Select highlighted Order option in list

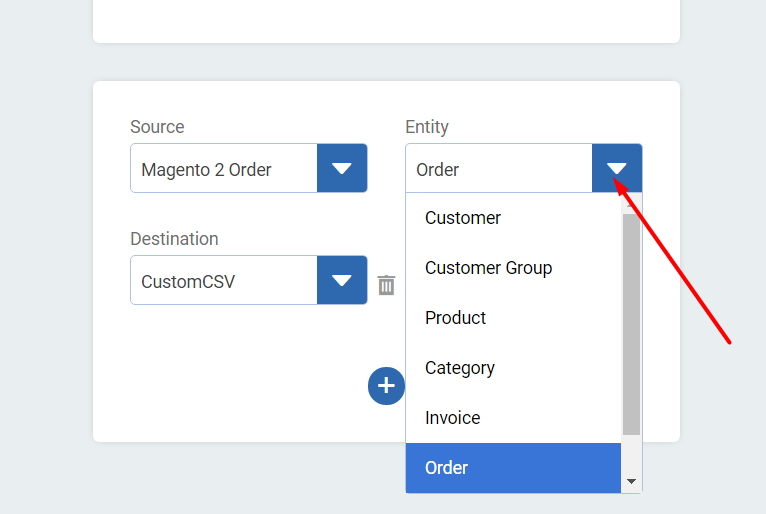513,468
